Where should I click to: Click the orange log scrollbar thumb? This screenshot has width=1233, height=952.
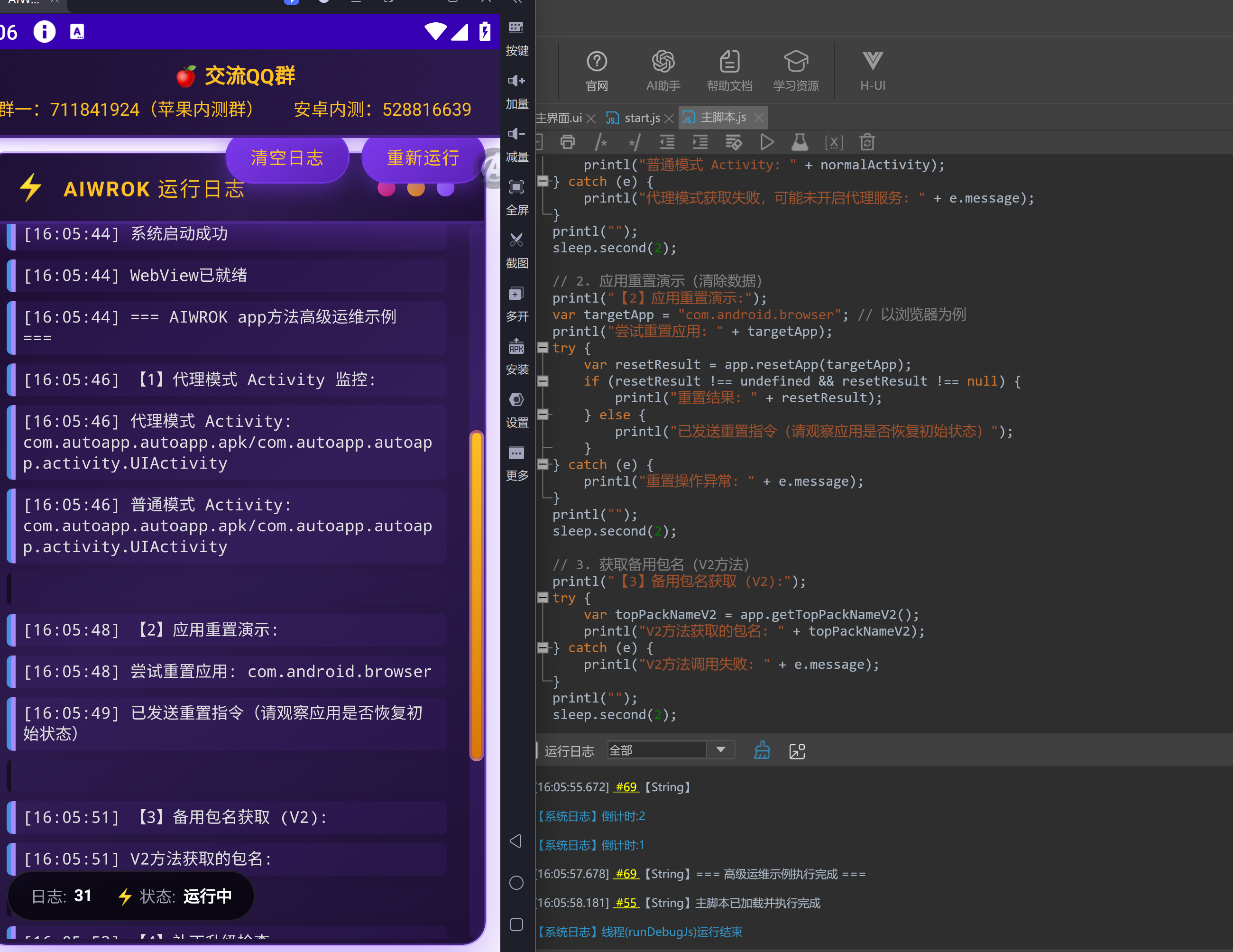pos(477,596)
